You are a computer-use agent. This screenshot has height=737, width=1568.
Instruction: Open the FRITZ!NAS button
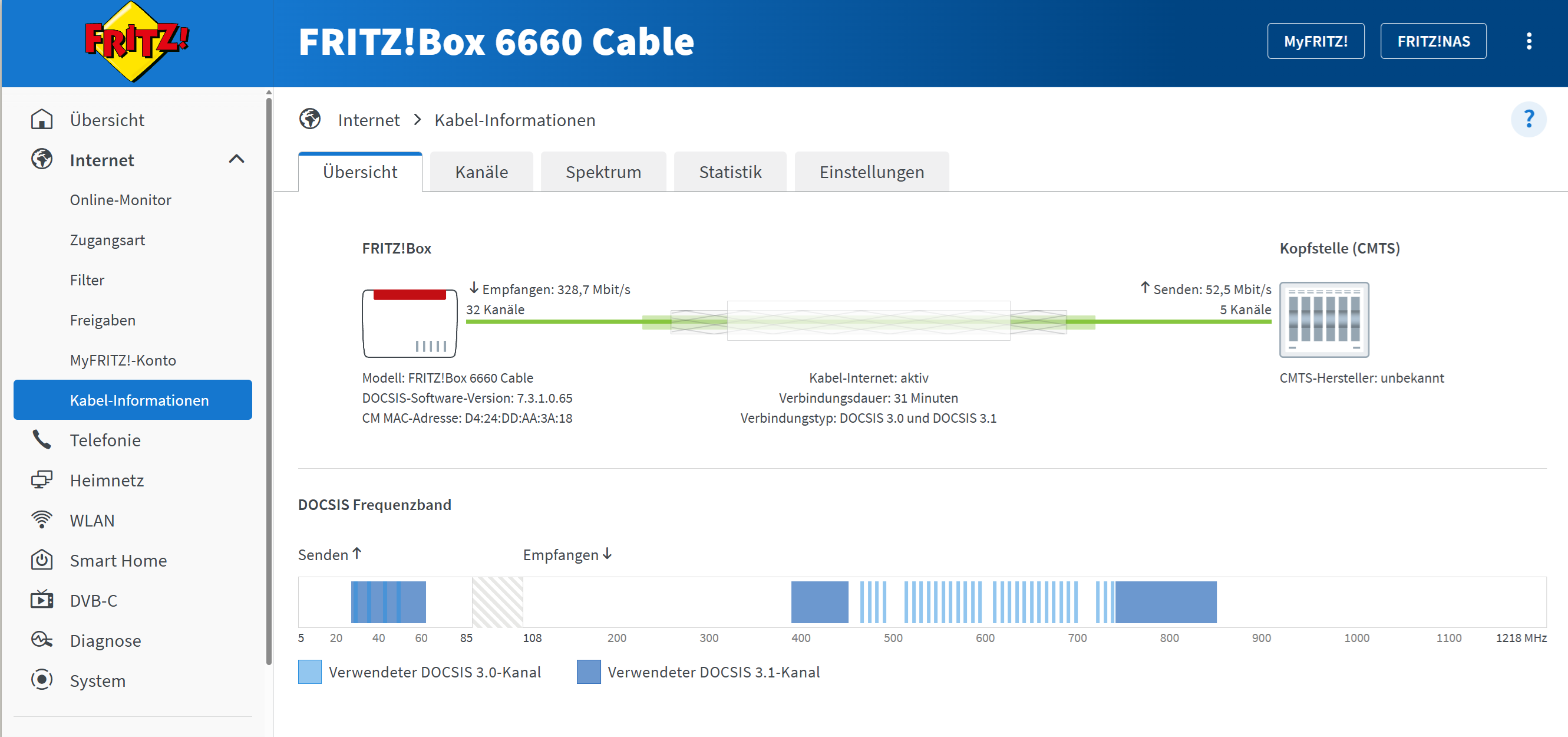pyautogui.click(x=1433, y=41)
